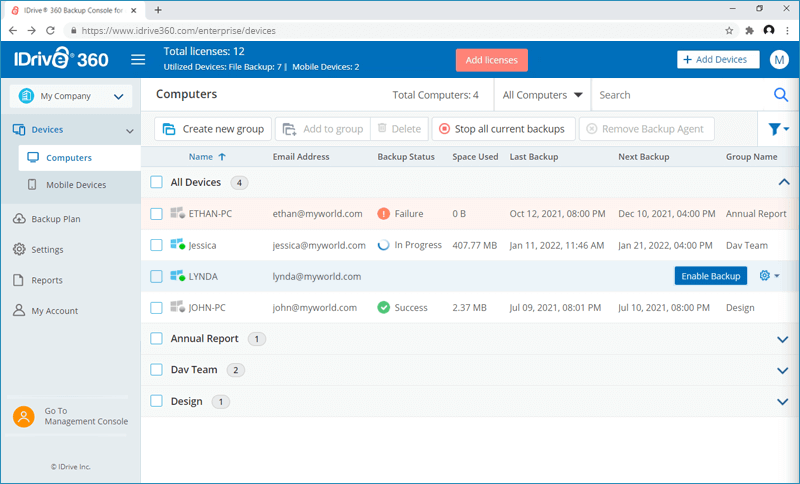Click the In Progress spinner icon
Screen dimensions: 800x484
click(384, 245)
